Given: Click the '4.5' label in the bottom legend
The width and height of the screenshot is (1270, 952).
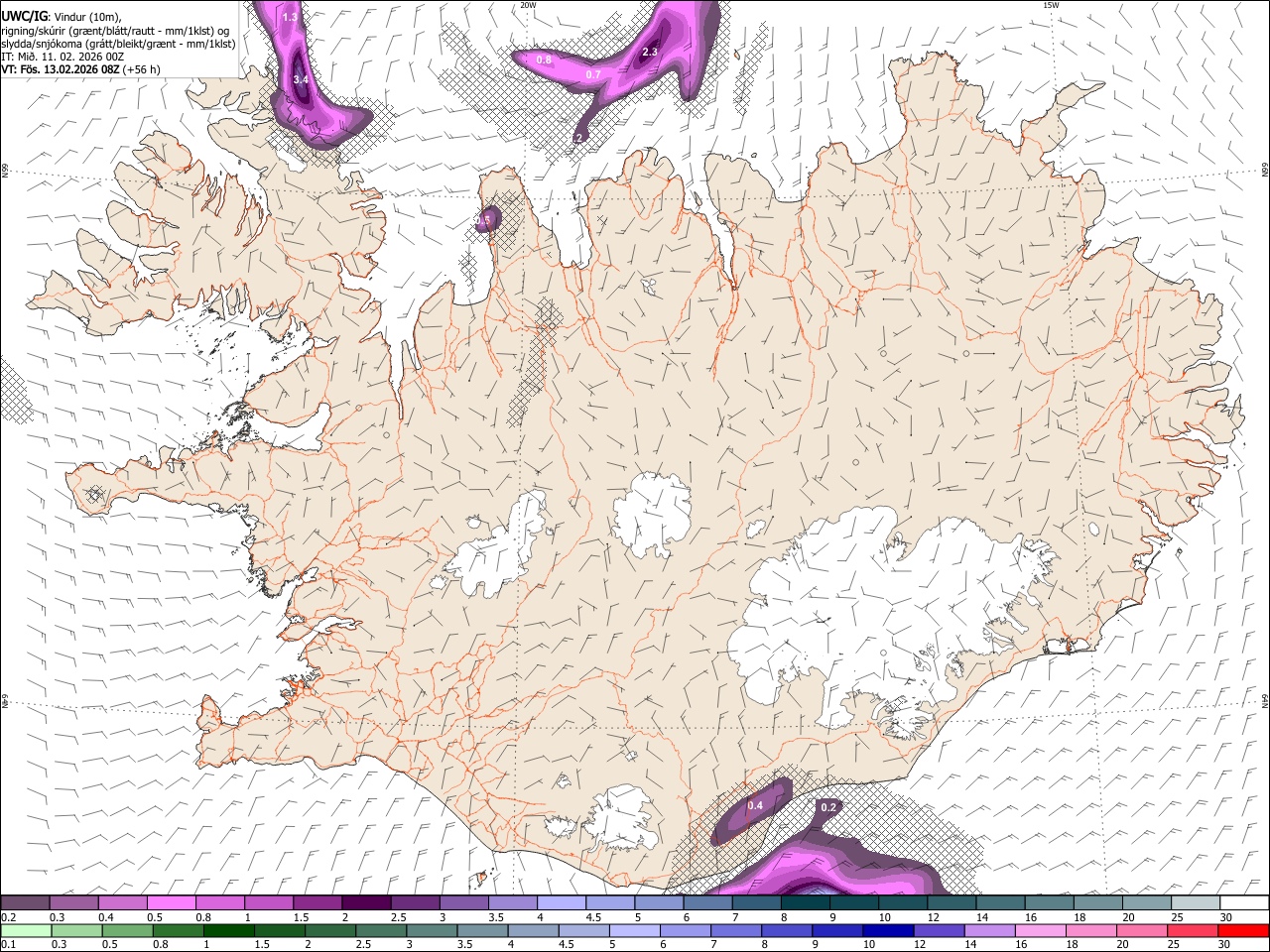Looking at the screenshot, I should click(565, 945).
